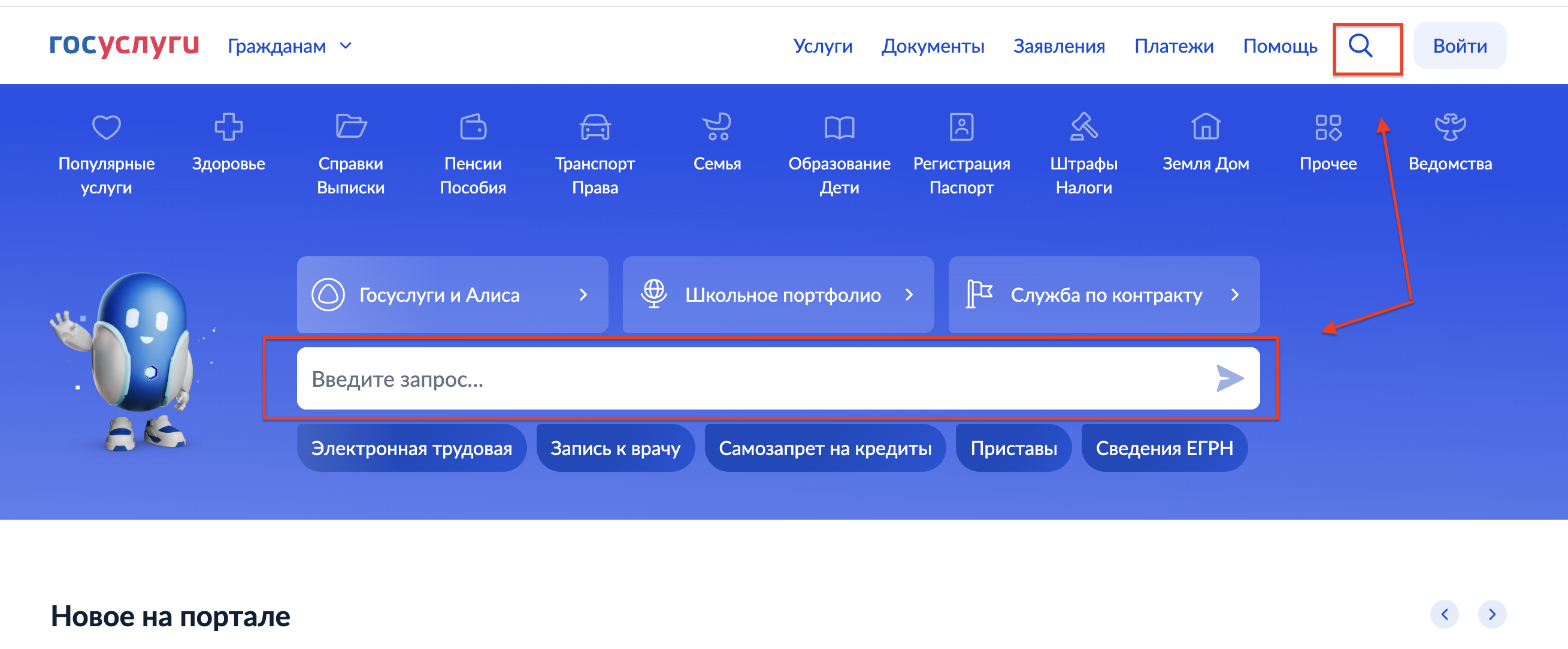
Task: Open the Образование Дети book icon
Action: (x=839, y=128)
